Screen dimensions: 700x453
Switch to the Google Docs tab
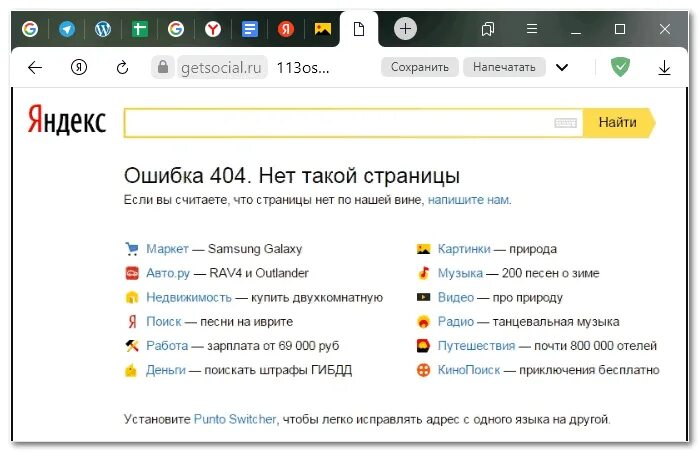250,29
